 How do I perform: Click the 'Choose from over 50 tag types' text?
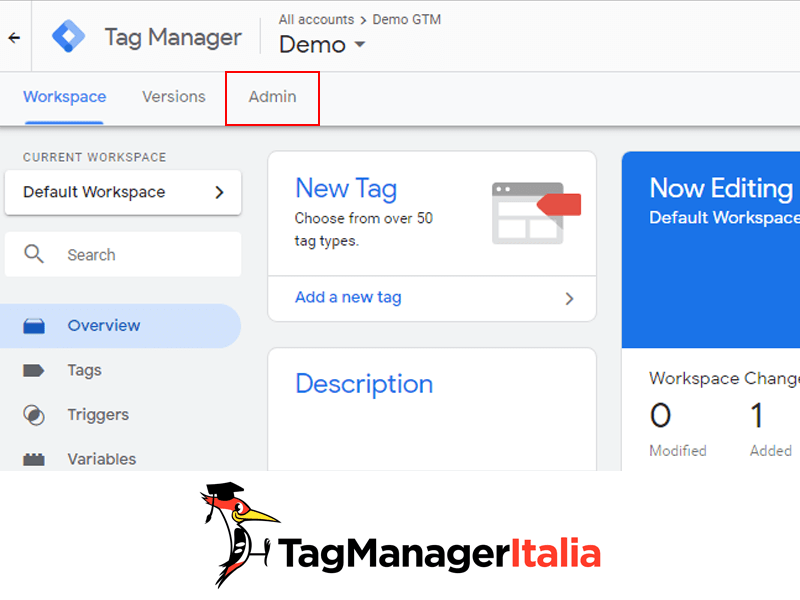tap(364, 229)
